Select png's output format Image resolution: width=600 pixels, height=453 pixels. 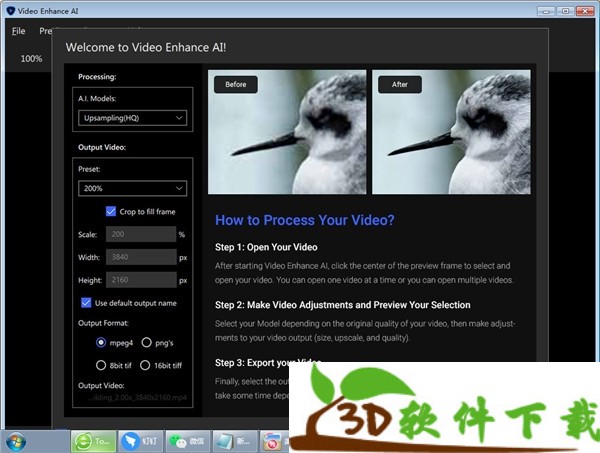[147, 342]
